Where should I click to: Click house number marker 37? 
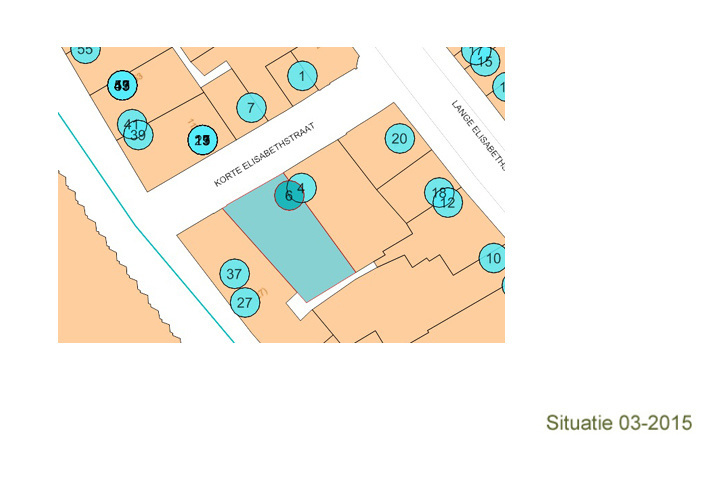pyautogui.click(x=234, y=273)
